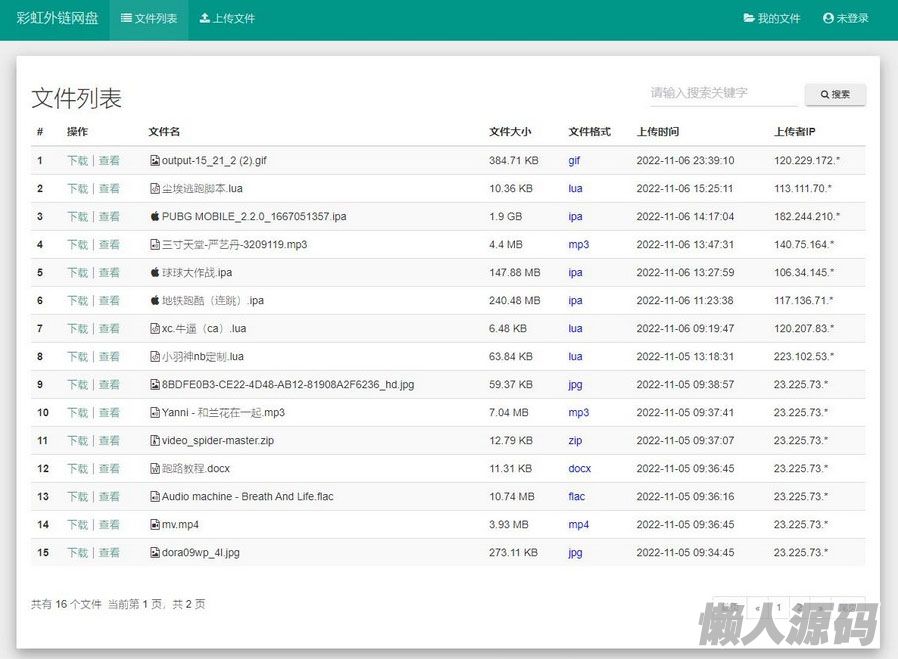Click the flac format link for Audio machine

pos(576,497)
